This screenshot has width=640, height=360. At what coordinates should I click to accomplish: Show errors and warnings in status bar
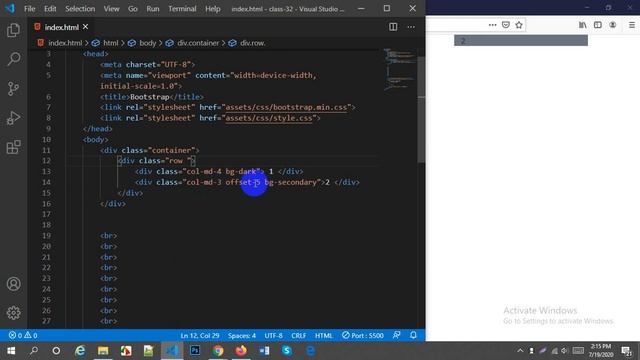23,335
